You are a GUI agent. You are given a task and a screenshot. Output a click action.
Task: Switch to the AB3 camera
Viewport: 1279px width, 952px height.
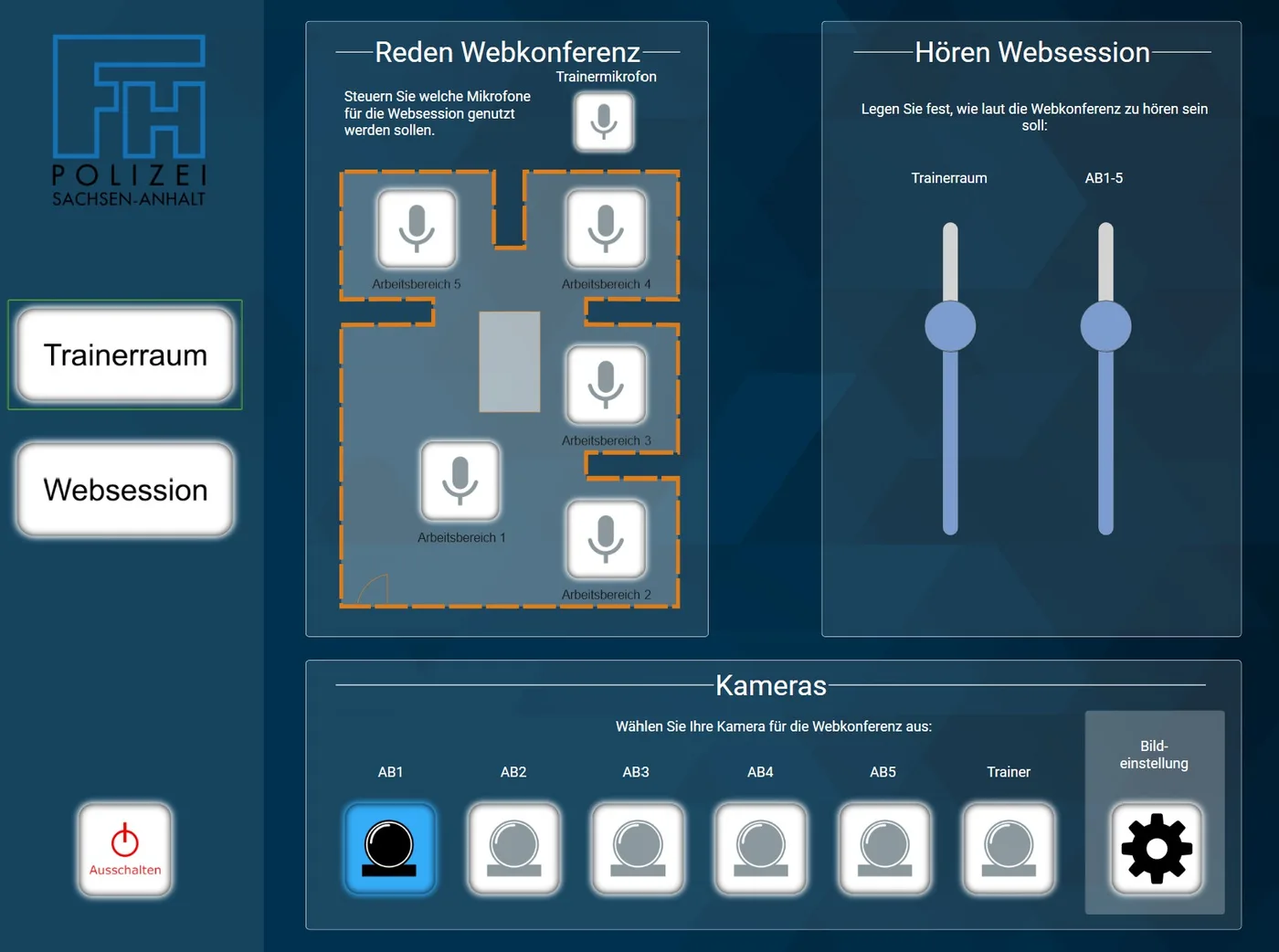click(637, 848)
